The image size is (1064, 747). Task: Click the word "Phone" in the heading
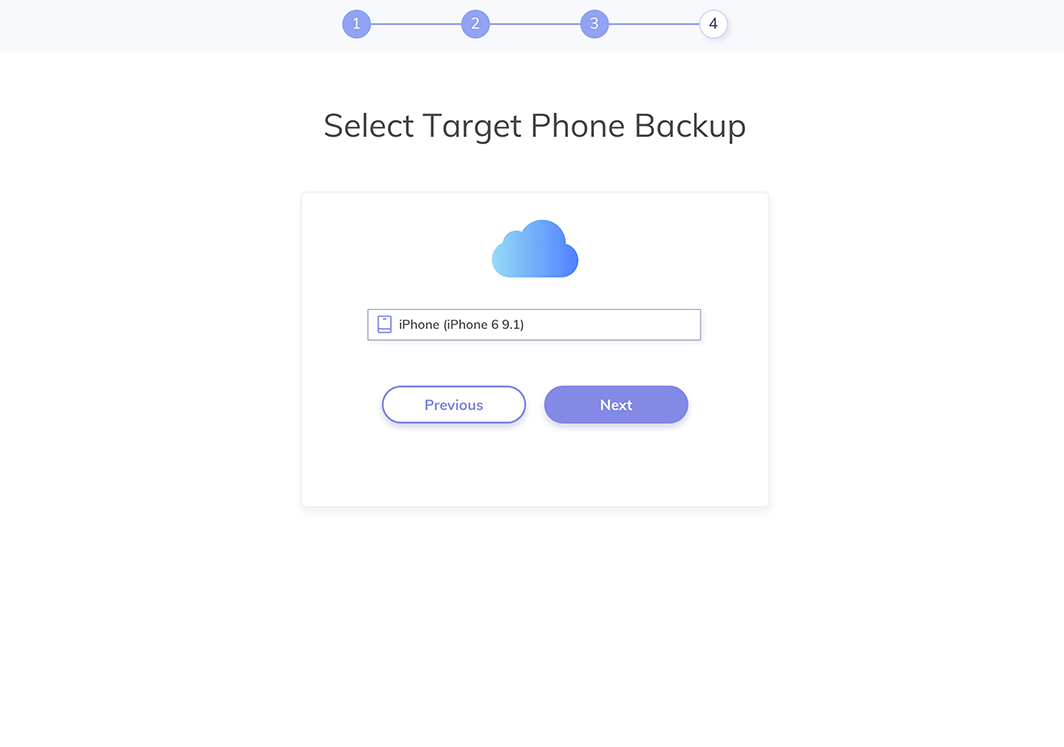[x=577, y=126]
